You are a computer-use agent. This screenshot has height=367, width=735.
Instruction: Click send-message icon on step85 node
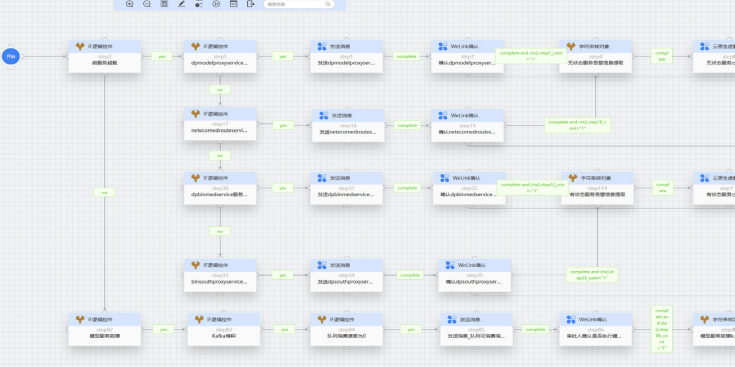[x=452, y=320]
